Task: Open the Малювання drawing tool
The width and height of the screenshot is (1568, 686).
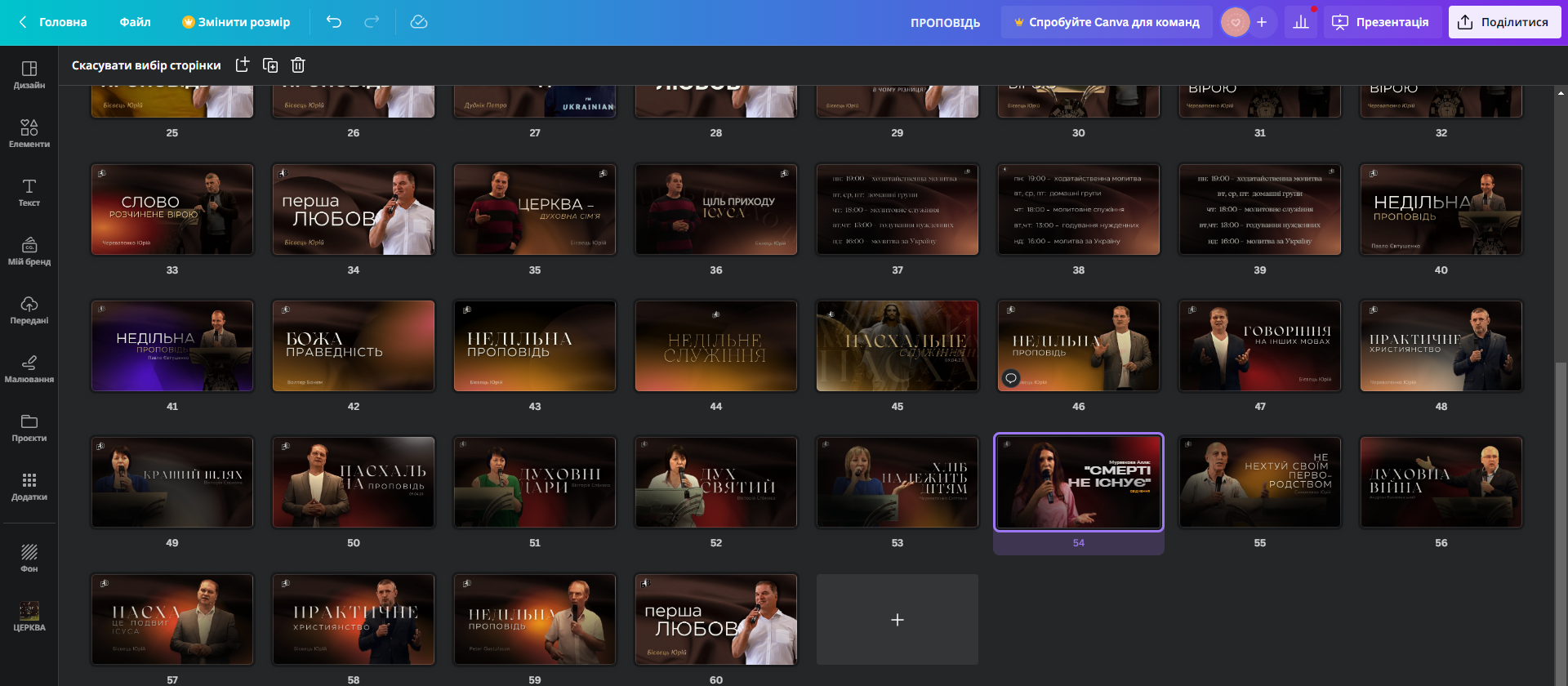Action: (x=29, y=368)
